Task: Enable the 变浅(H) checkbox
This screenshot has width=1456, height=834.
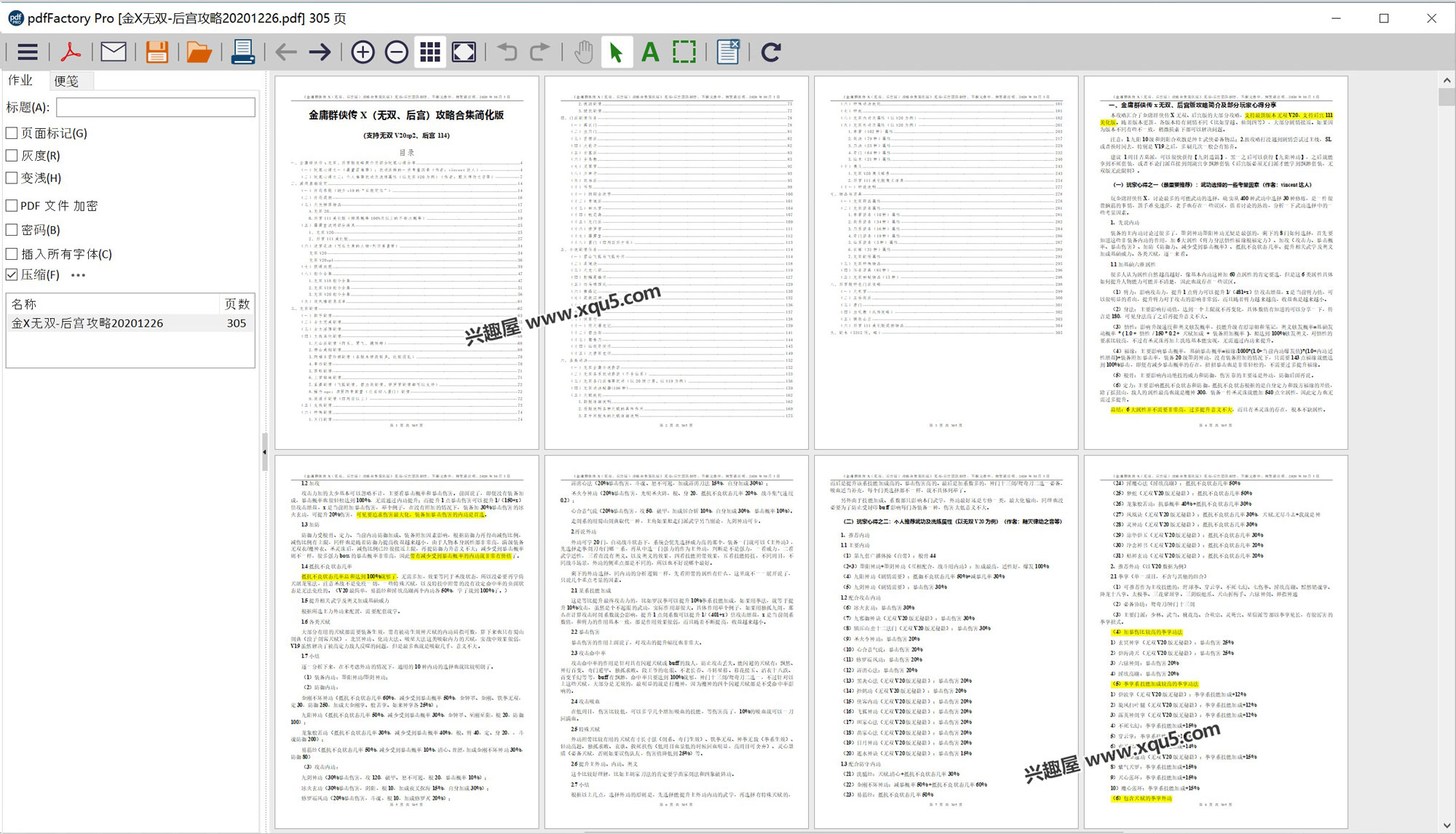Action: point(12,178)
